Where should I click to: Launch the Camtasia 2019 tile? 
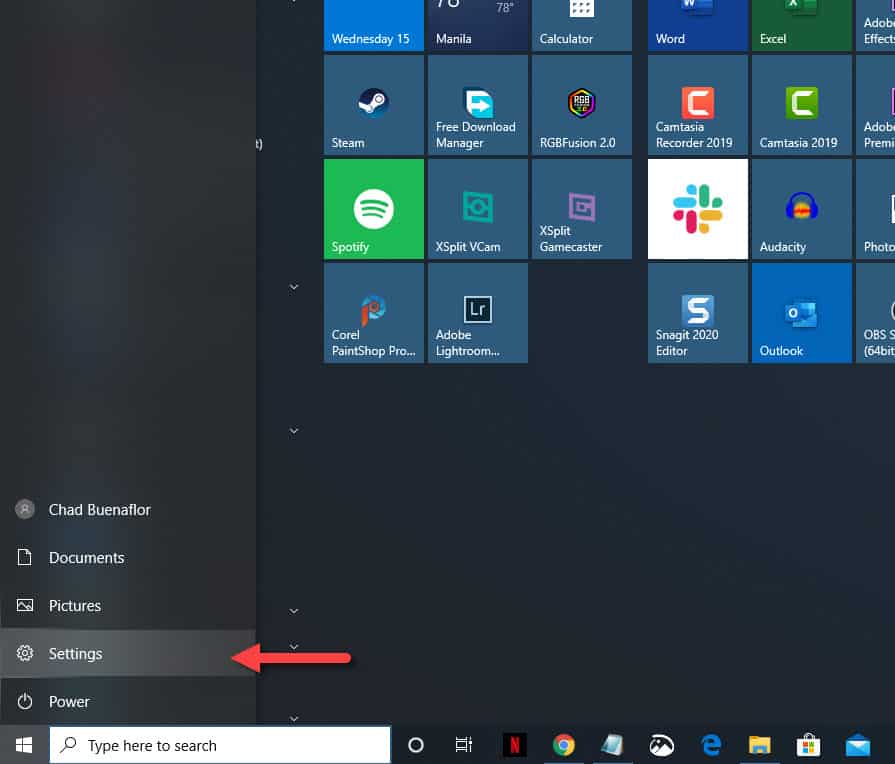801,105
